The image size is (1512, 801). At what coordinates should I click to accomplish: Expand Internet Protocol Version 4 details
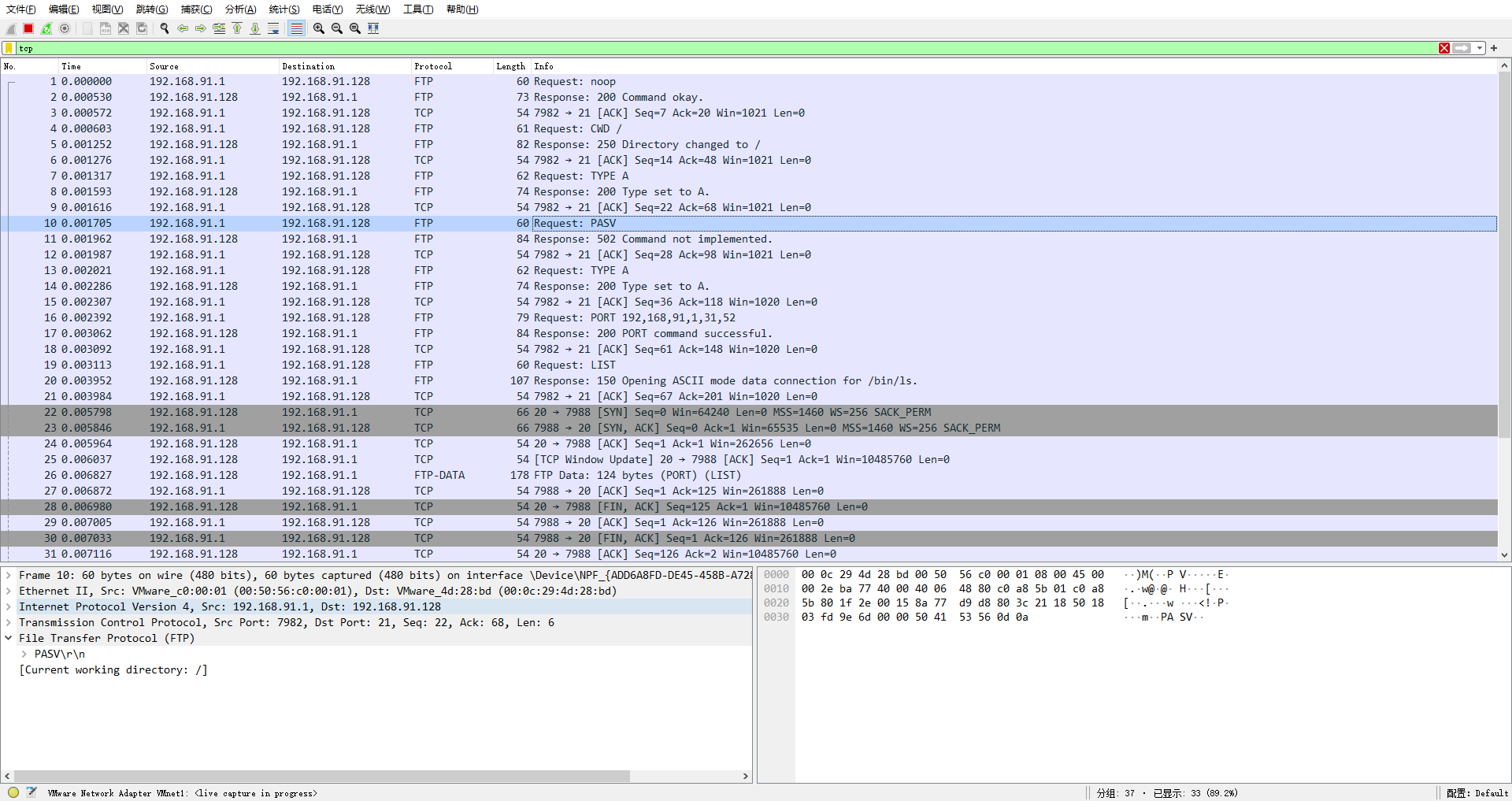pos(8,606)
